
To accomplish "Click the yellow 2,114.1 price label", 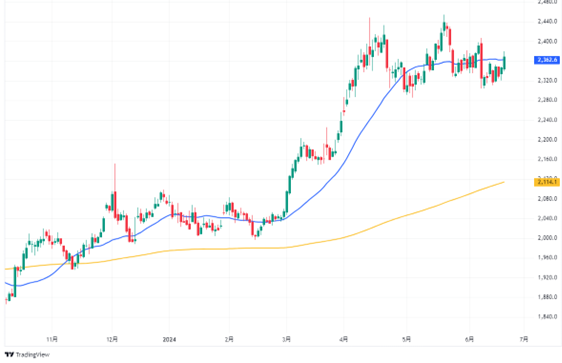I will [x=547, y=182].
